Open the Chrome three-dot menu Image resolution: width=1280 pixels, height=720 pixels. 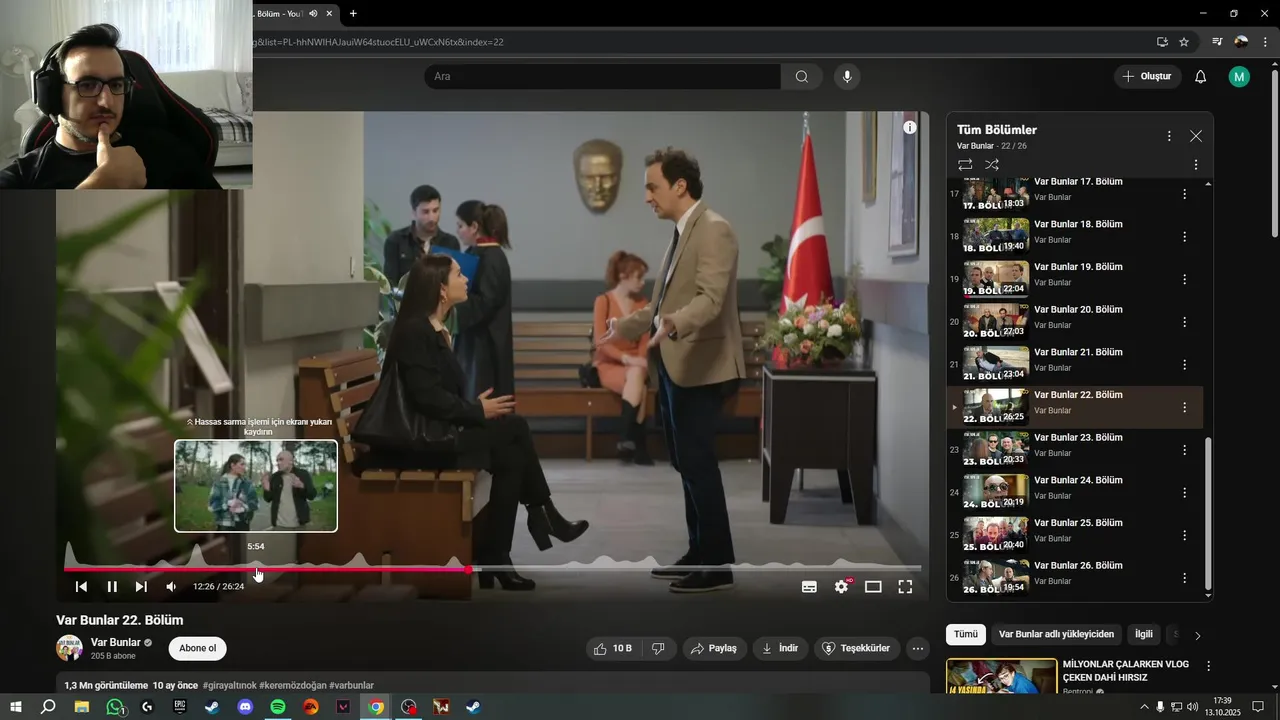1265,42
